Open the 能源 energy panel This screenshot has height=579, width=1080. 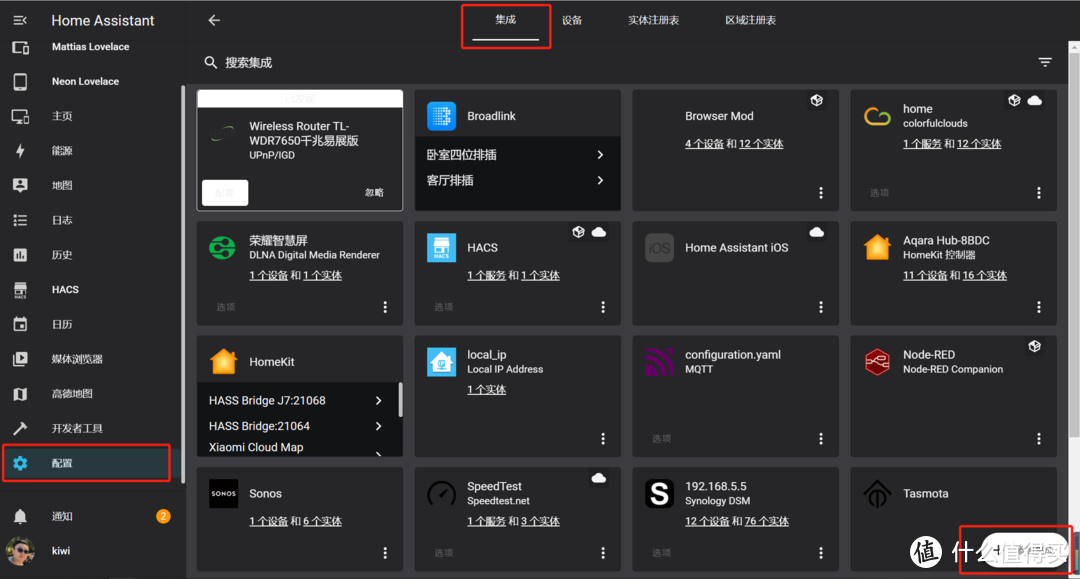[x=62, y=151]
